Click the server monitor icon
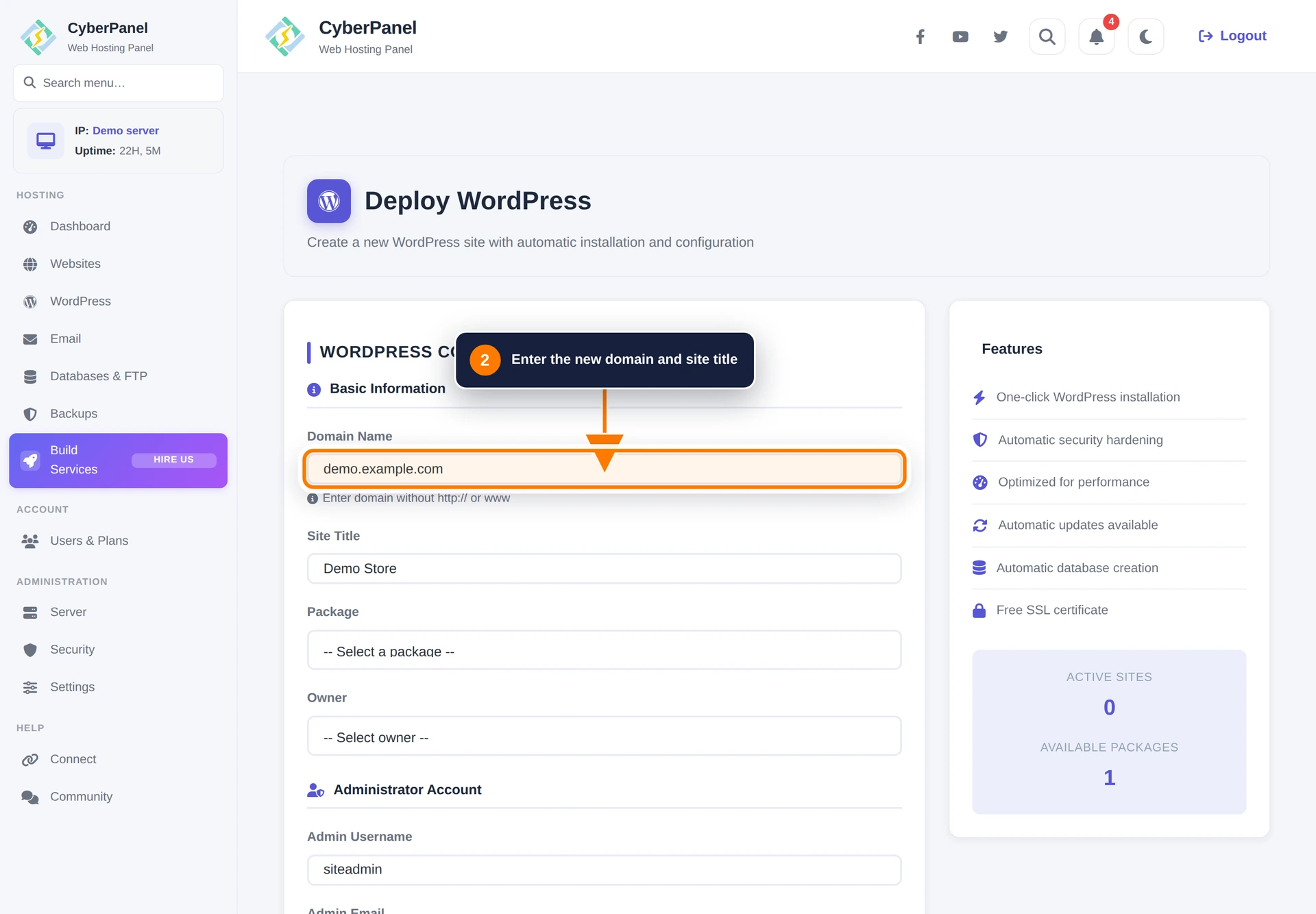 46,140
